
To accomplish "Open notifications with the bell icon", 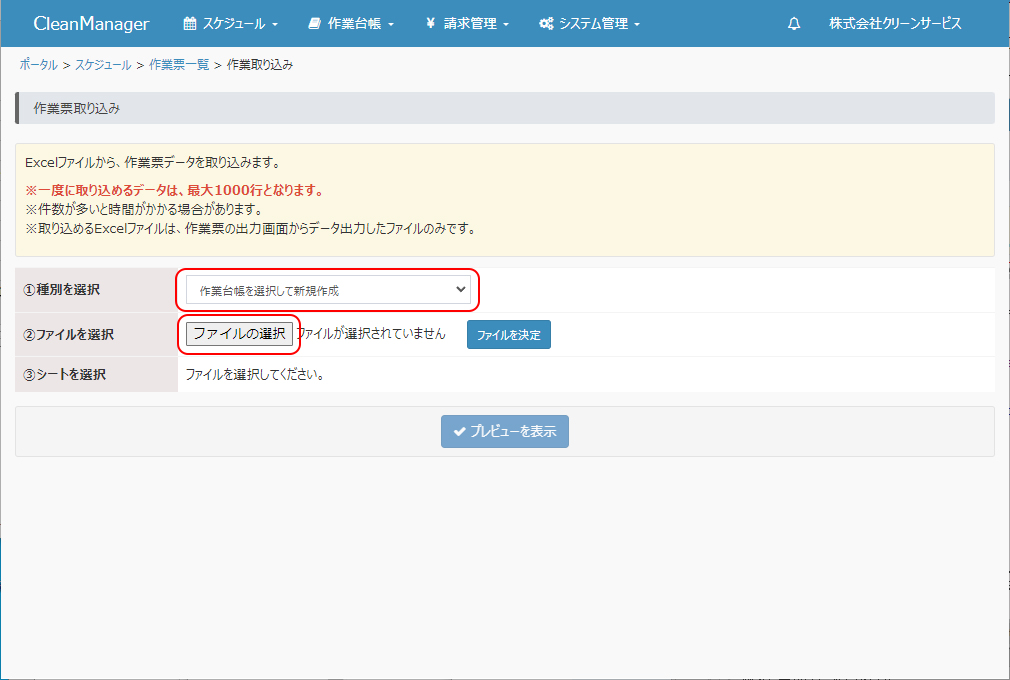I will pyautogui.click(x=794, y=24).
